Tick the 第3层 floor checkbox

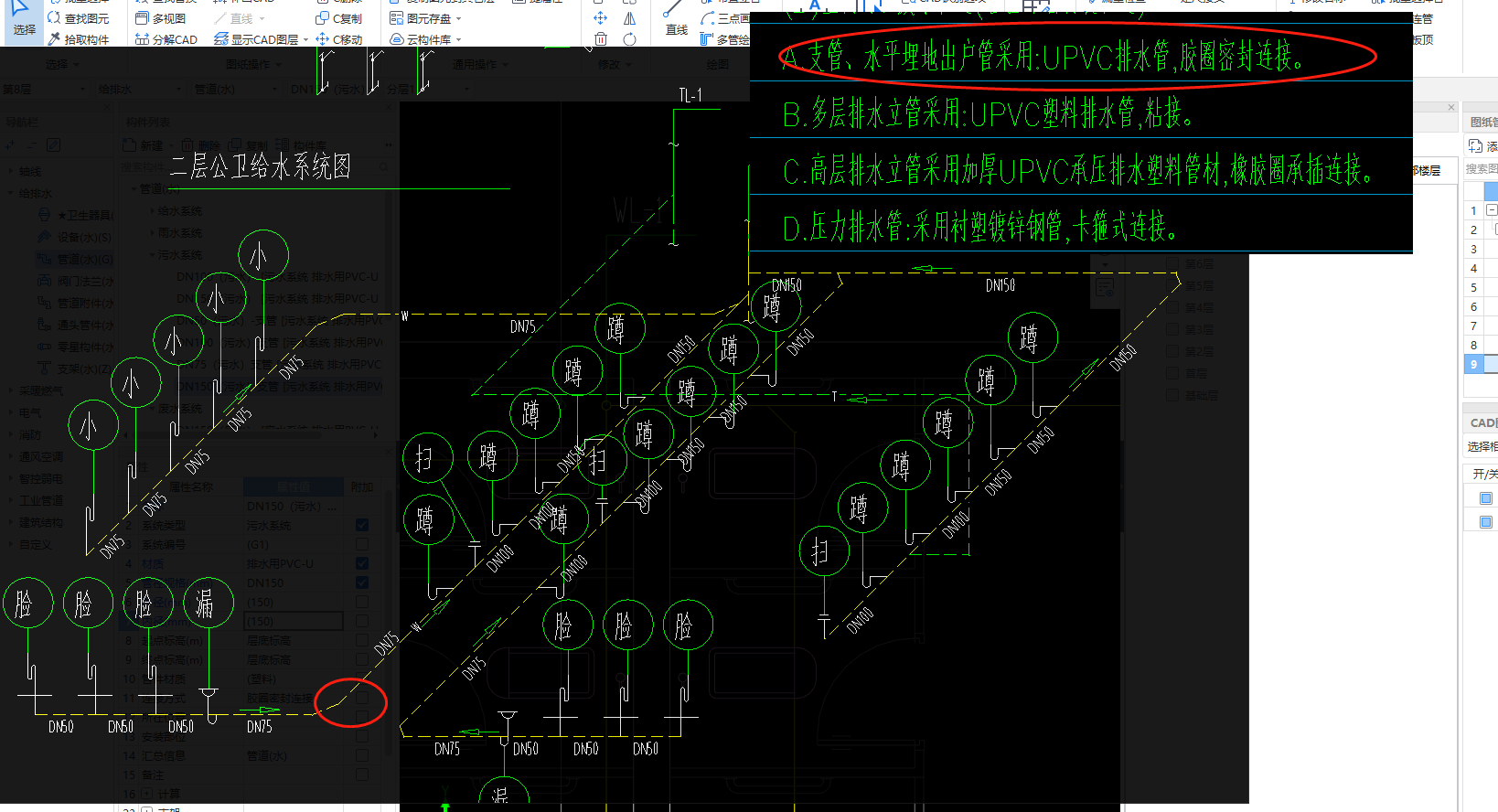[1173, 330]
